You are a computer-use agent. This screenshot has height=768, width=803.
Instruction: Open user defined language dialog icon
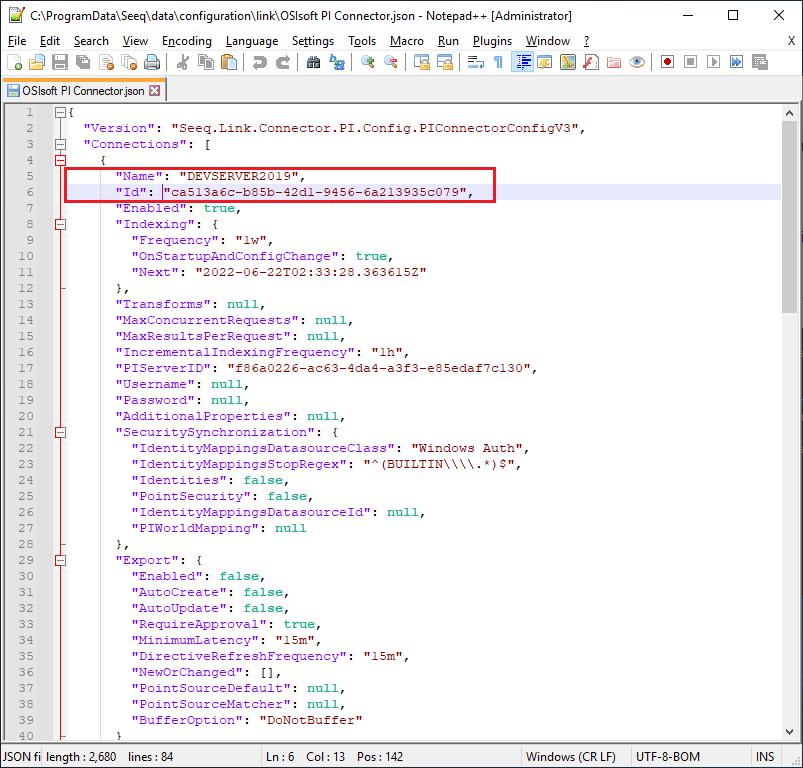(545, 62)
